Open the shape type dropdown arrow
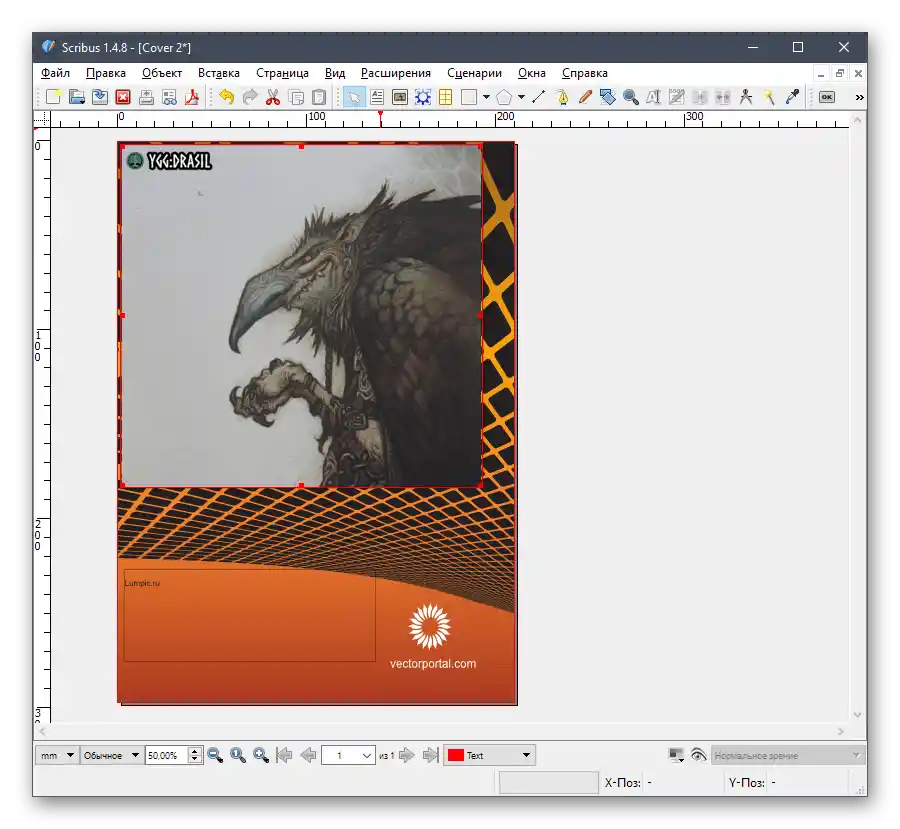The height and width of the screenshot is (829, 900). pyautogui.click(x=486, y=97)
